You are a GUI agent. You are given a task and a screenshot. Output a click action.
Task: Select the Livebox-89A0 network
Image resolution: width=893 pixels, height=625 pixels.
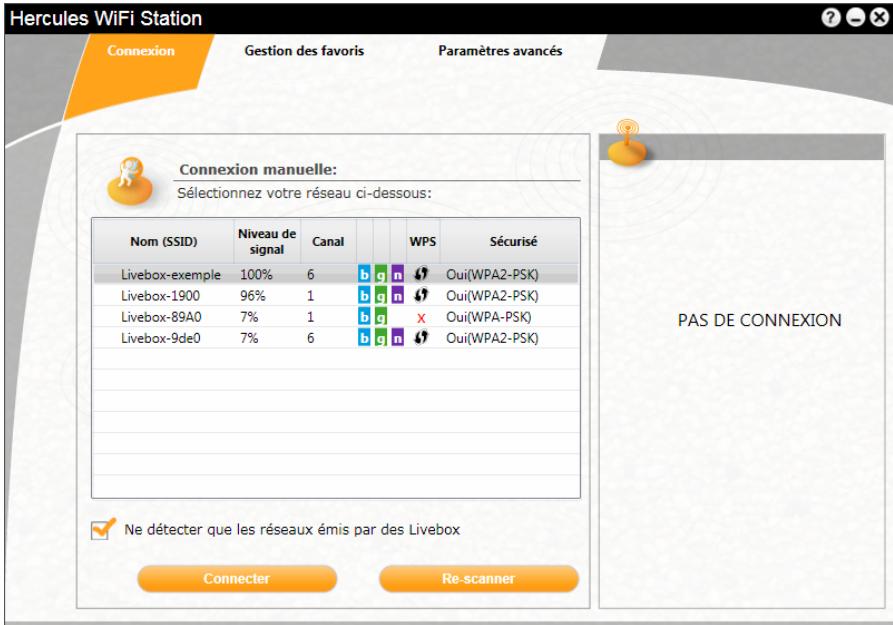coord(336,317)
